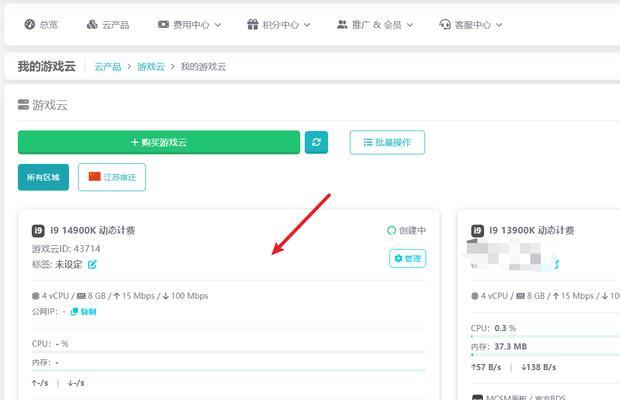Click the people icon beside 推广 & 会员
Viewport: 620px width, 400px height.
point(342,25)
